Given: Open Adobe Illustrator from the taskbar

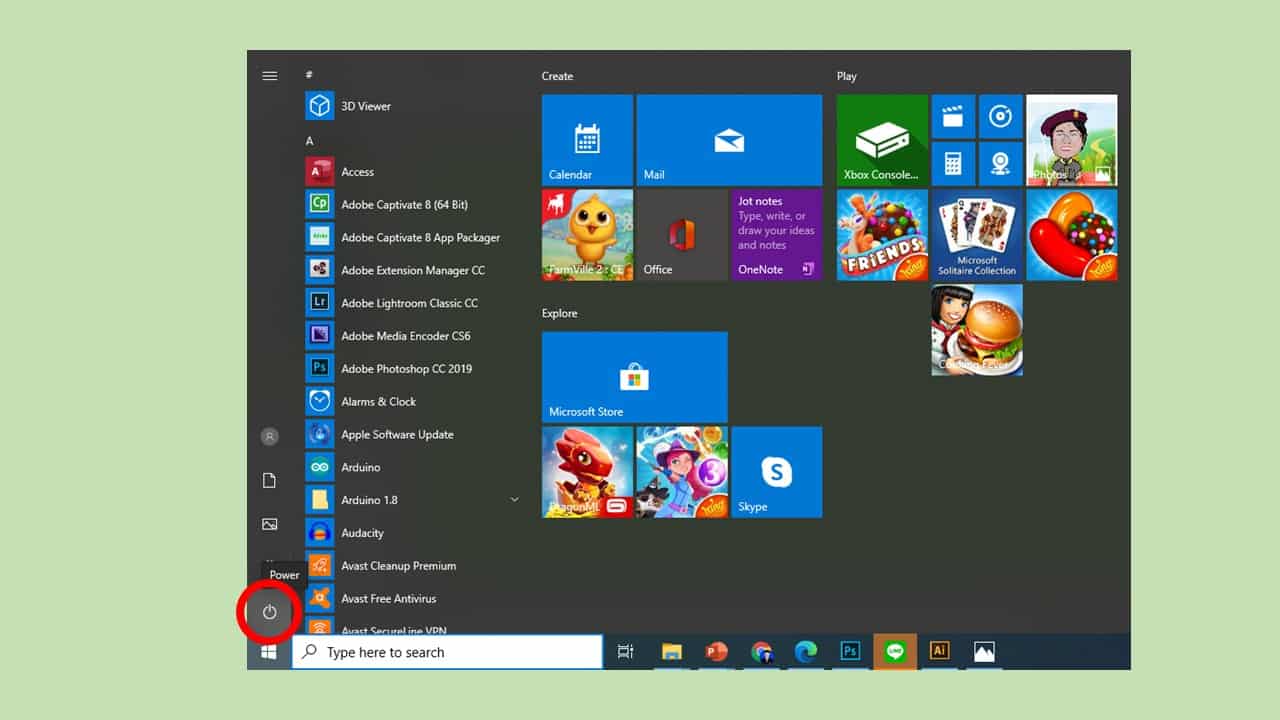Looking at the screenshot, I should [939, 652].
